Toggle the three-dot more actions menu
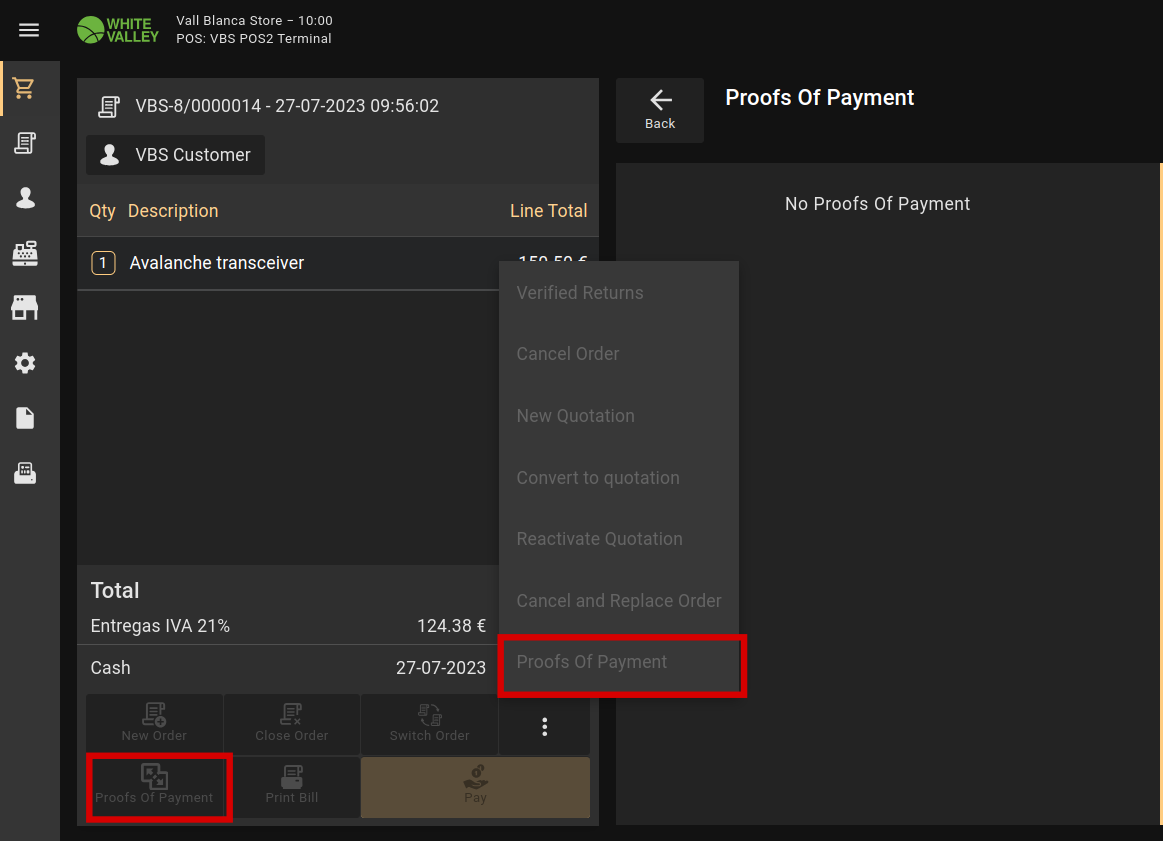Image resolution: width=1163 pixels, height=841 pixels. click(x=544, y=727)
